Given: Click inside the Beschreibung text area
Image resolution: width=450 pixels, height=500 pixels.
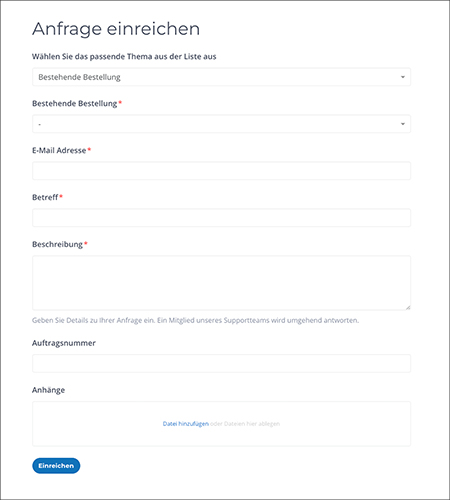Looking at the screenshot, I should [221, 283].
